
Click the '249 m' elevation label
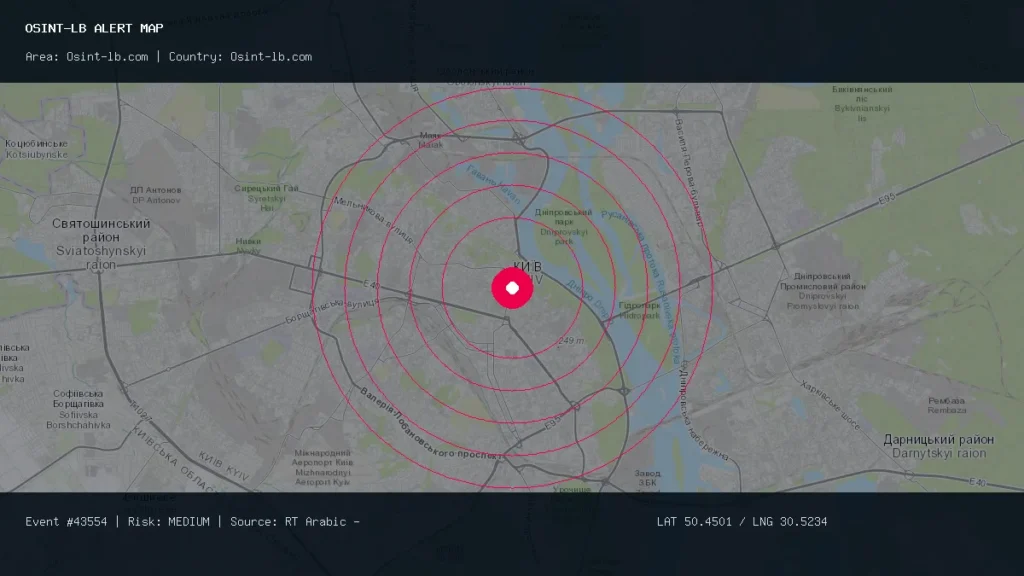571,341
